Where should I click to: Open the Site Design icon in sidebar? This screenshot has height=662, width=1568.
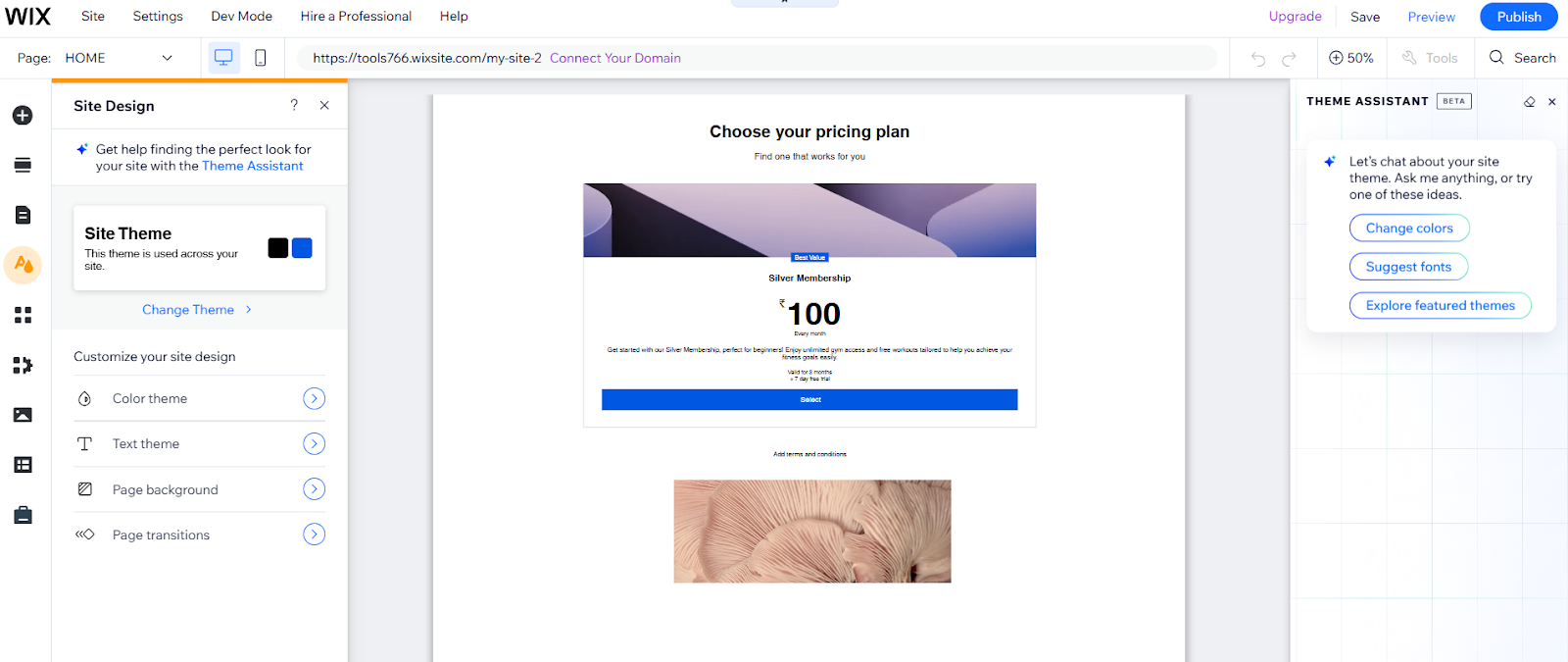[23, 265]
